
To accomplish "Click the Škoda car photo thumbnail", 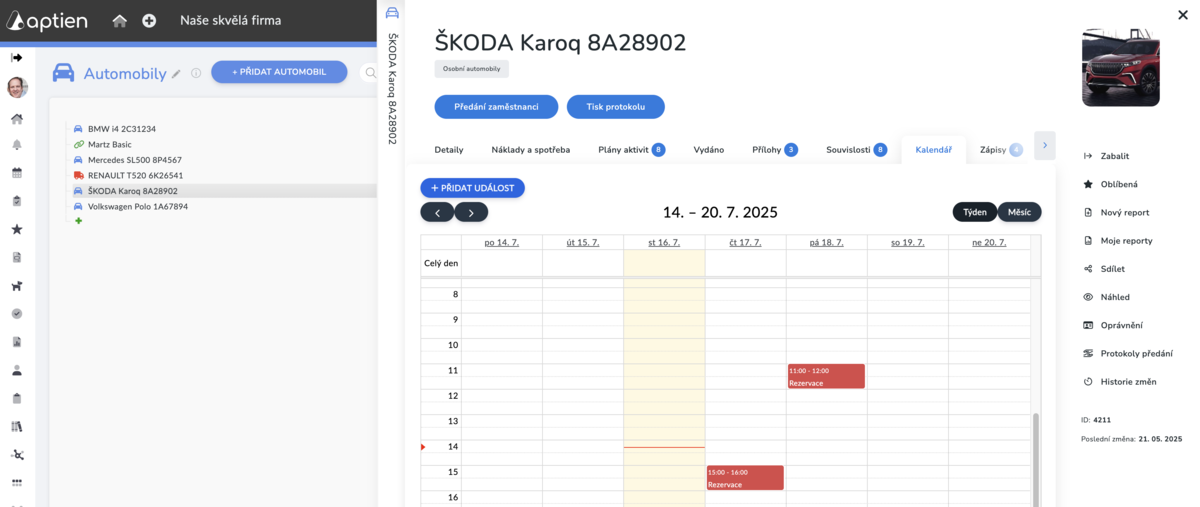I will coord(1120,67).
